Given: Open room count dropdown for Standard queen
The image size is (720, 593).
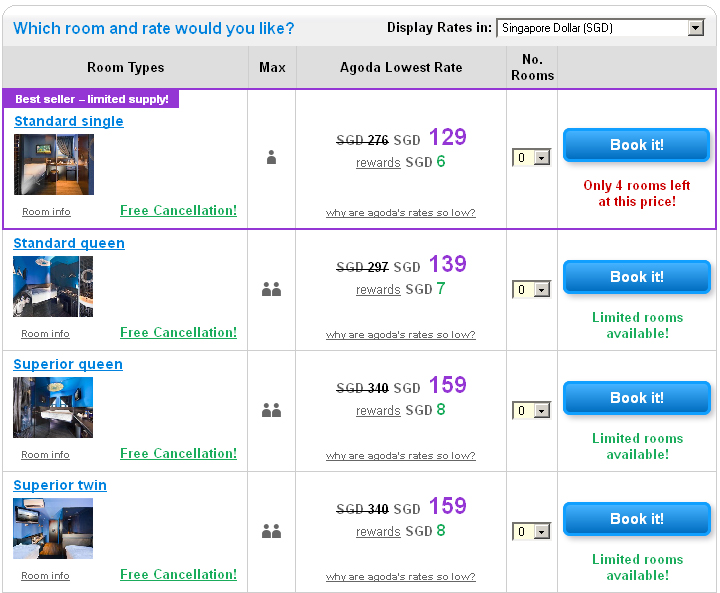Looking at the screenshot, I should click(531, 289).
